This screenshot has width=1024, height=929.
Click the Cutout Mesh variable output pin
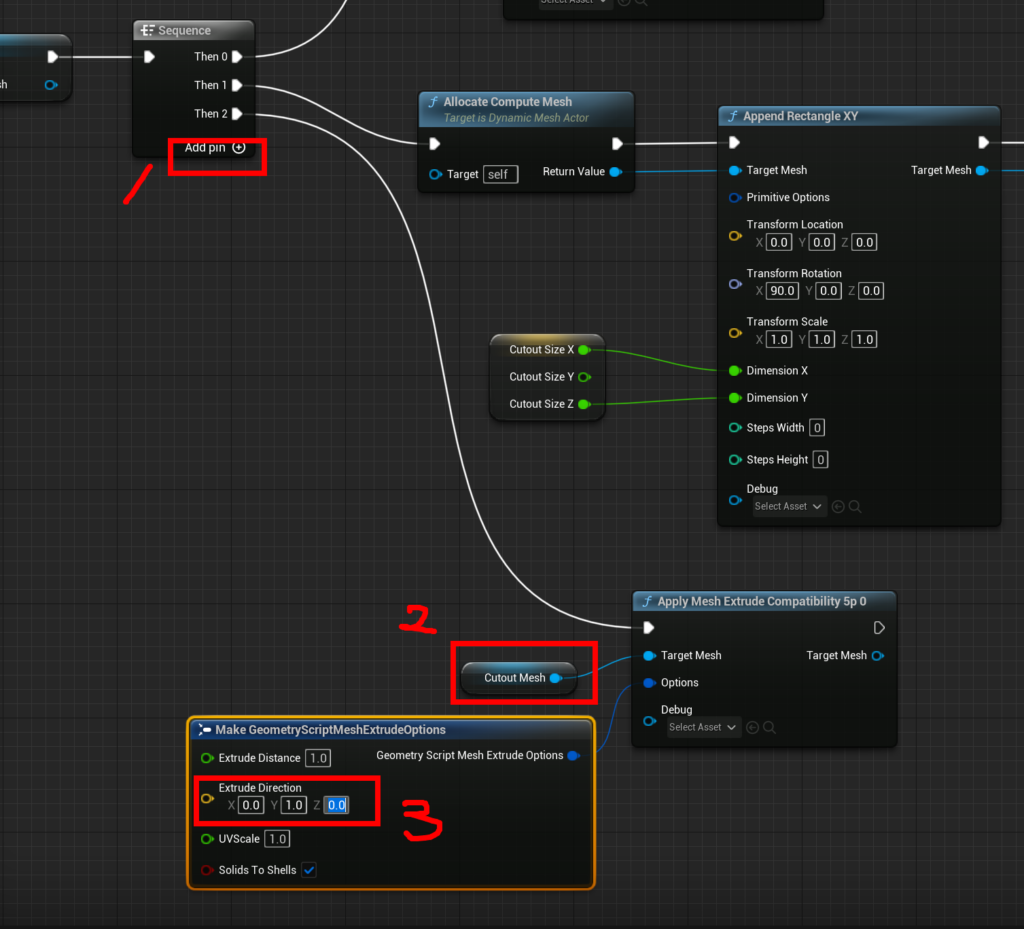[x=556, y=678]
